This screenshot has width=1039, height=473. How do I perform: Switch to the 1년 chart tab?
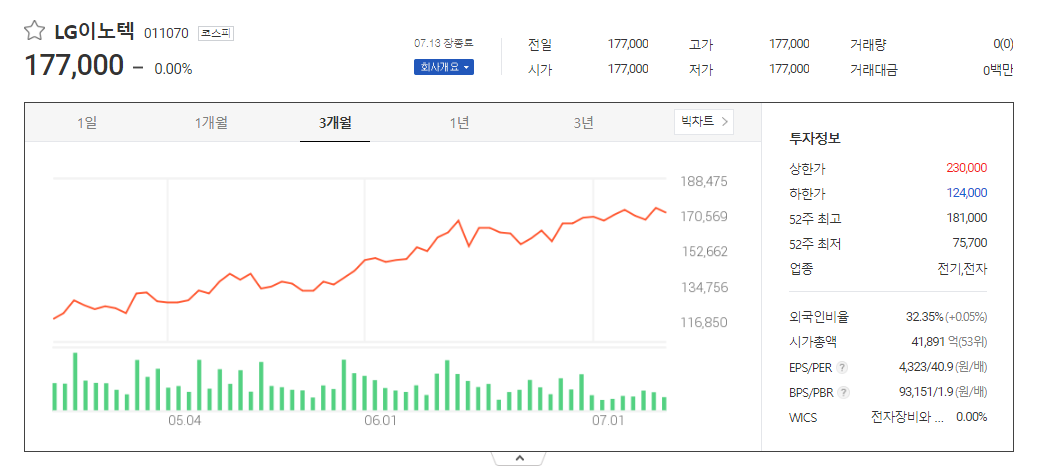459,123
